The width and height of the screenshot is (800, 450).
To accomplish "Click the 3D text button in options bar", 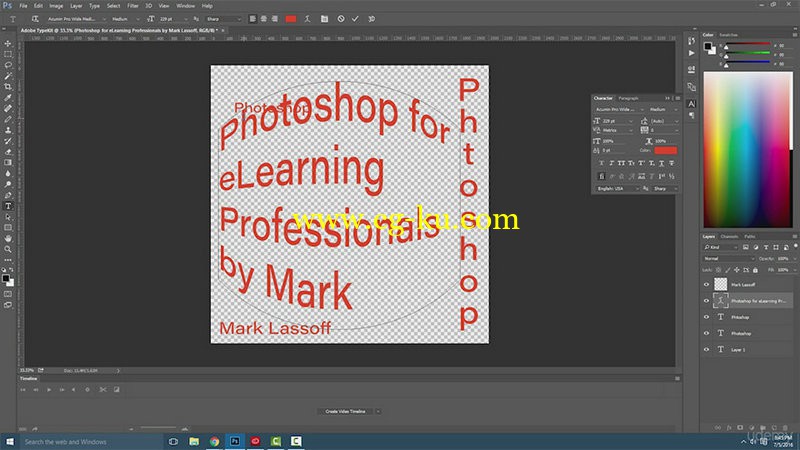I will 371,19.
